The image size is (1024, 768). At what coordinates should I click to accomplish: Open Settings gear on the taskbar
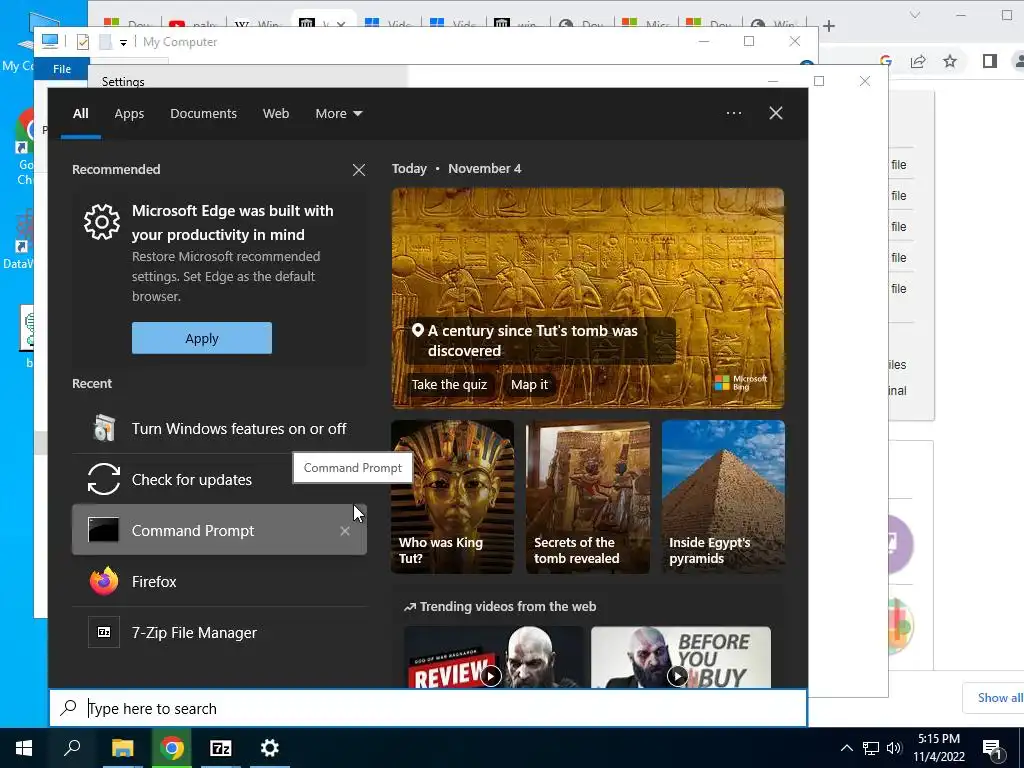(x=270, y=748)
